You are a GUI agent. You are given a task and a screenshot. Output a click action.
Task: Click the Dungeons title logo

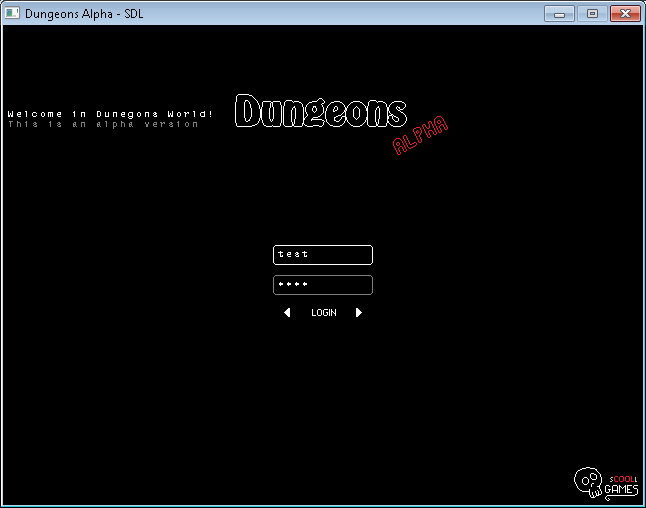click(321, 112)
